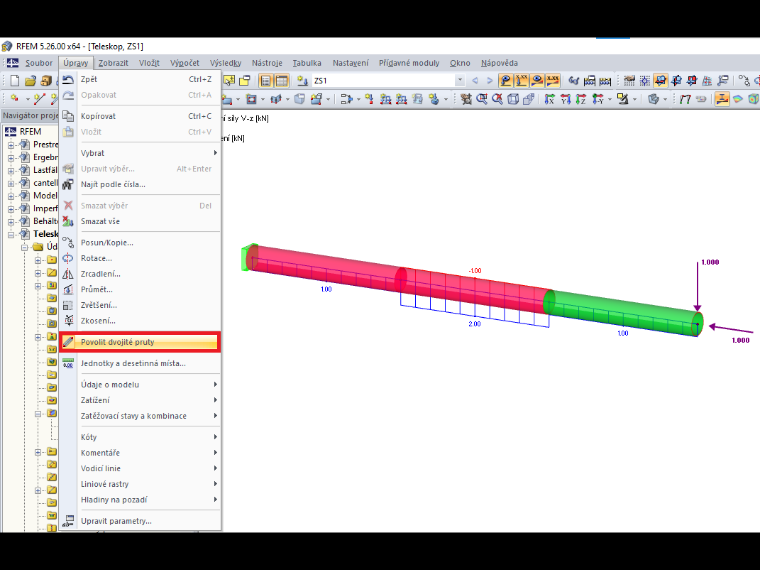
Task: Toggle the x.xx result values icon
Action: pos(553,80)
